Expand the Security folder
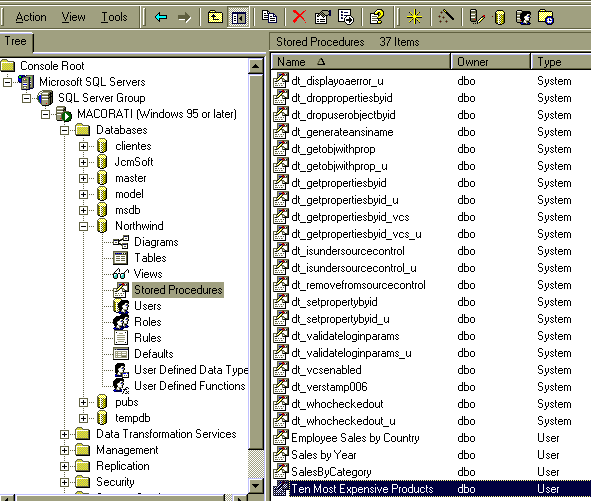 coord(64,482)
